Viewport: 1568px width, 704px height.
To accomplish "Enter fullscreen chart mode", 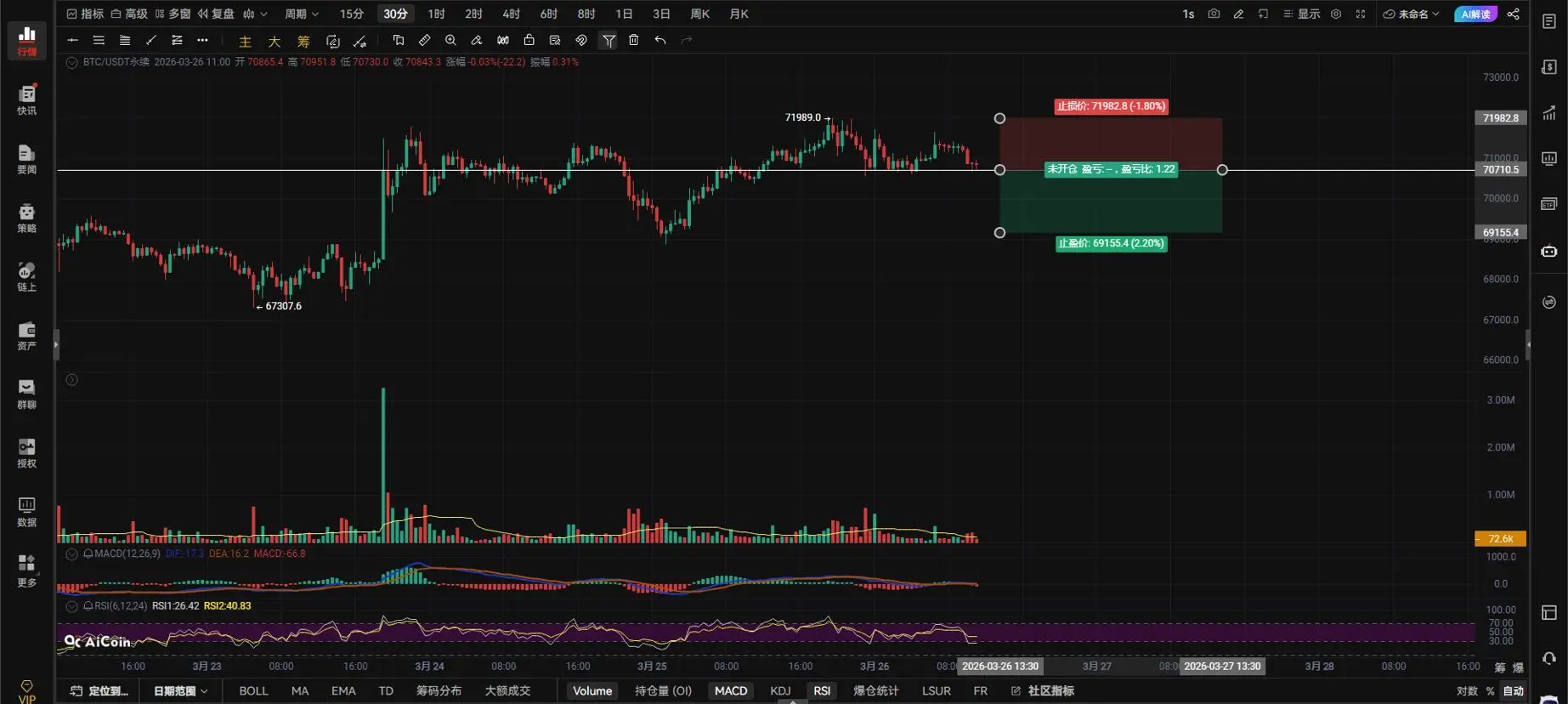I will tap(1361, 14).
